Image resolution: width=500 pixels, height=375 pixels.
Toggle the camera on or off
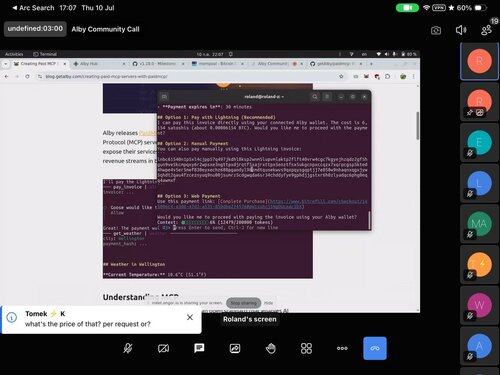click(x=163, y=348)
